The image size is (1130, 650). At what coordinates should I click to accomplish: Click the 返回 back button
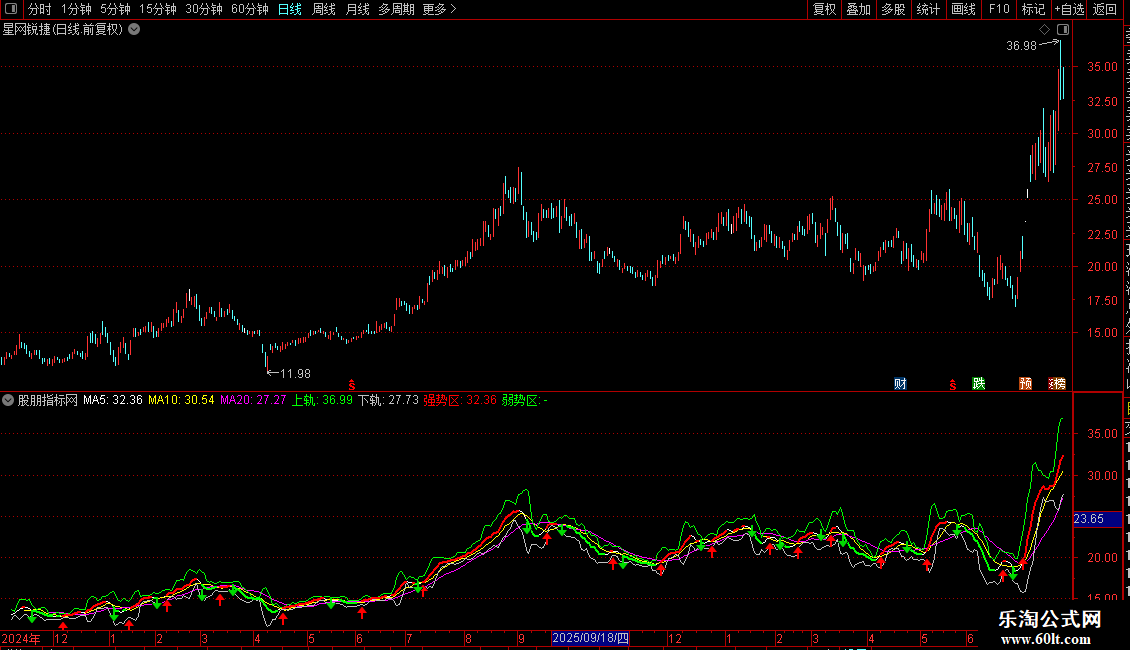click(1105, 9)
